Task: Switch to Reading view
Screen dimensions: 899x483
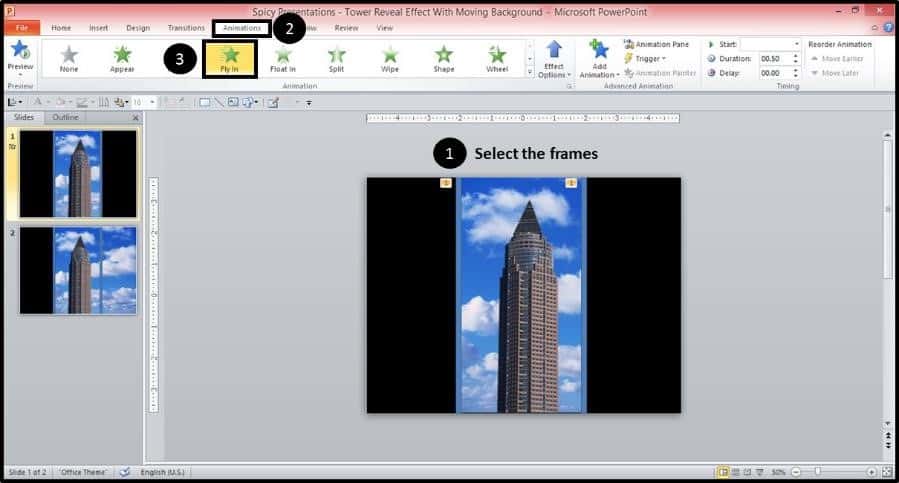Action: pyautogui.click(x=747, y=472)
